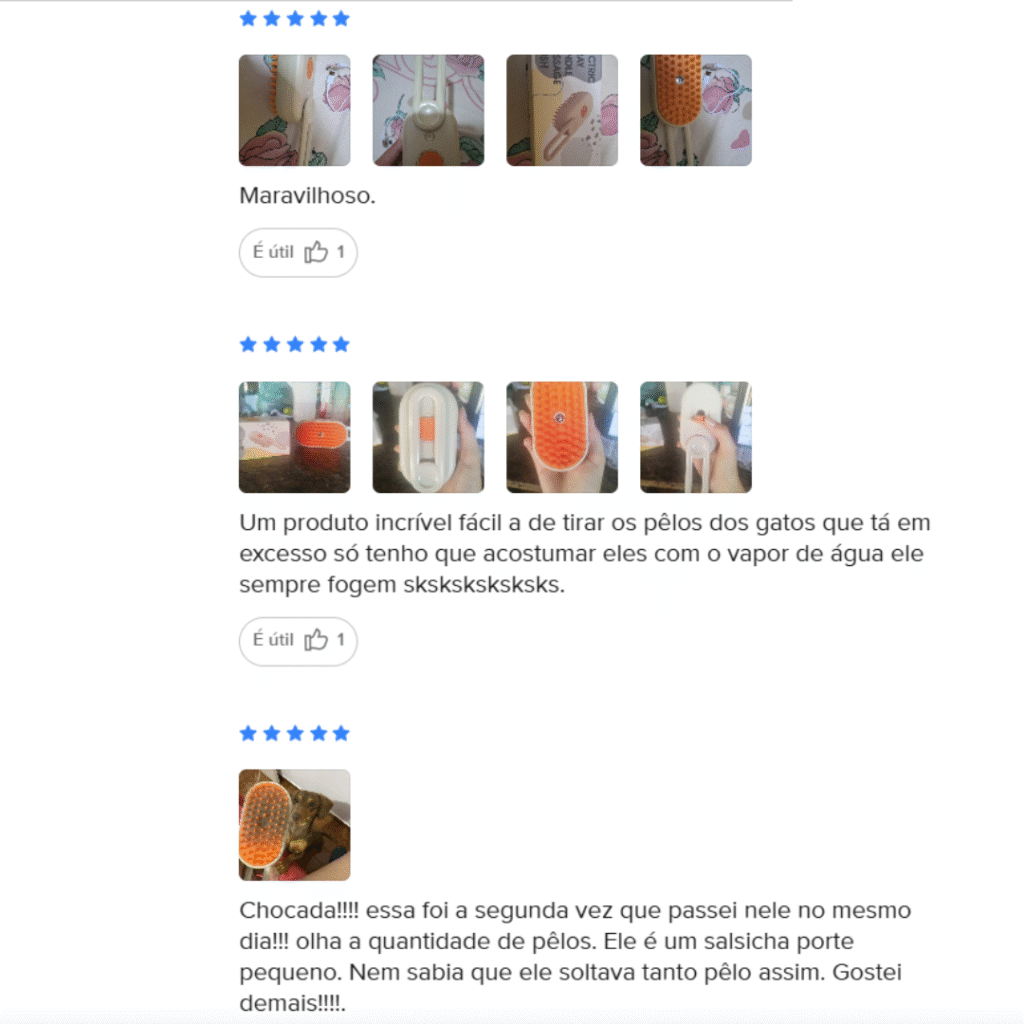Click thumbs-up icon under the Maravilhoso review
Viewport: 1024px width, 1024px height.
(x=316, y=252)
